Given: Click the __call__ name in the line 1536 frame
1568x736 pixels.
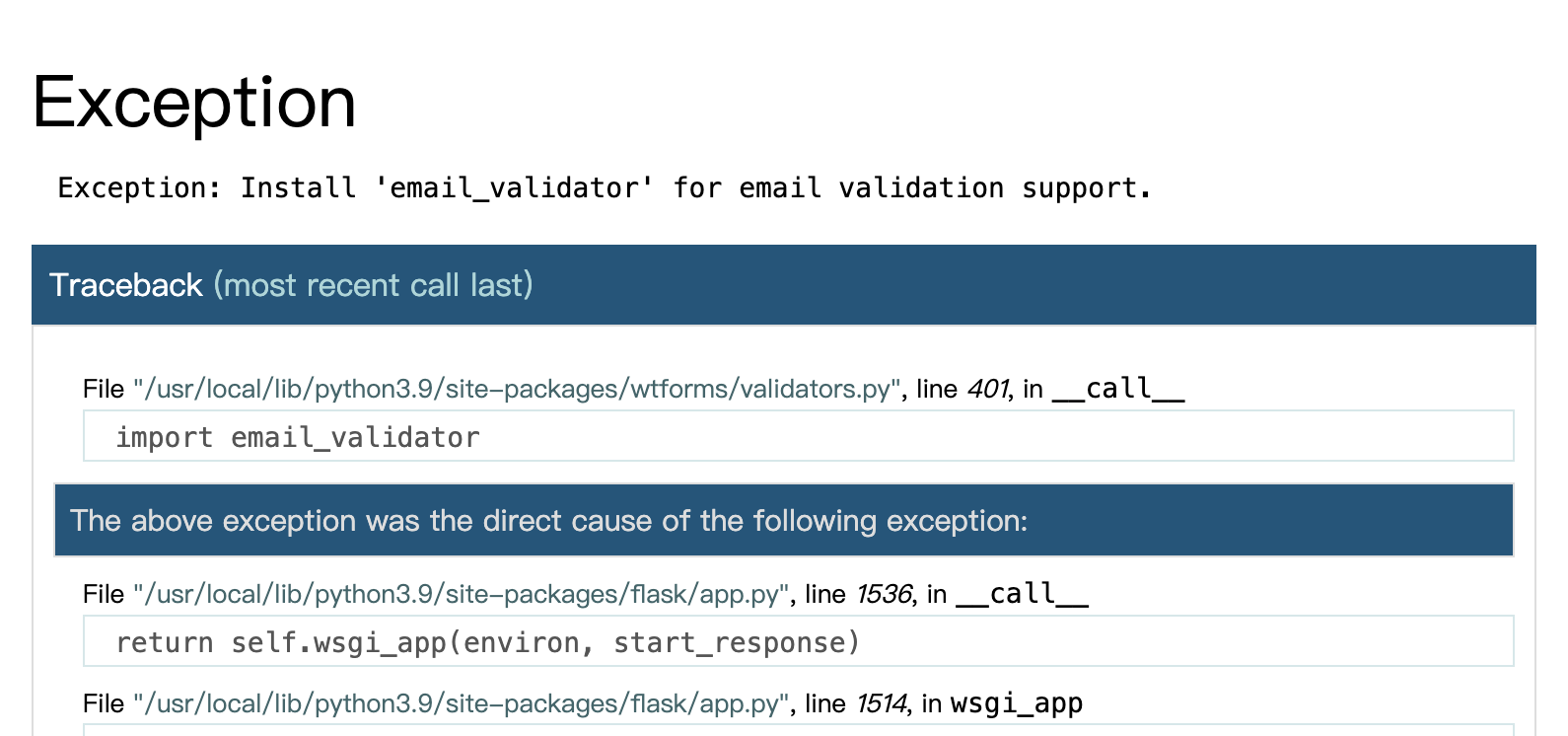Looking at the screenshot, I should (x=1022, y=594).
